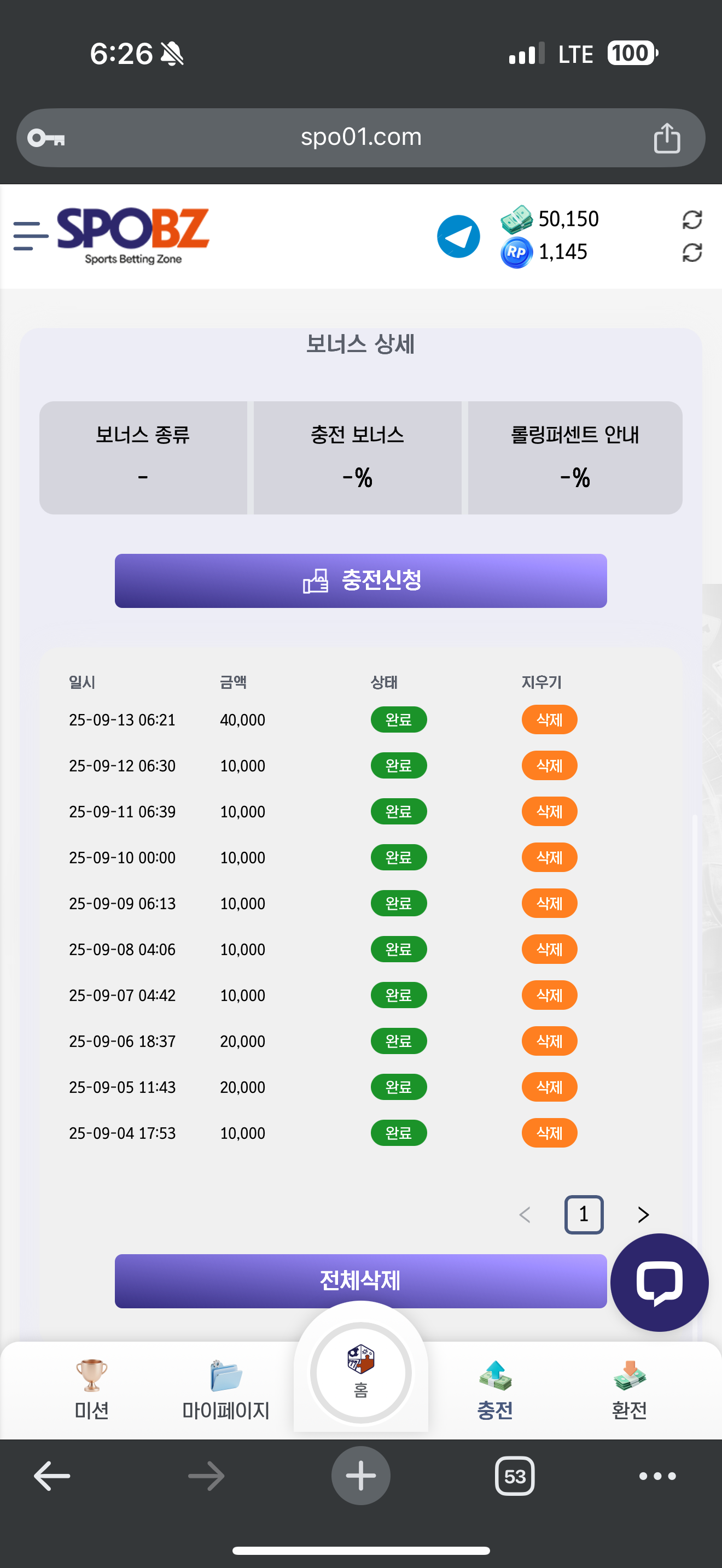The image size is (722, 1568).
Task: Tap the spo01.com address bar
Action: pyautogui.click(x=360, y=138)
